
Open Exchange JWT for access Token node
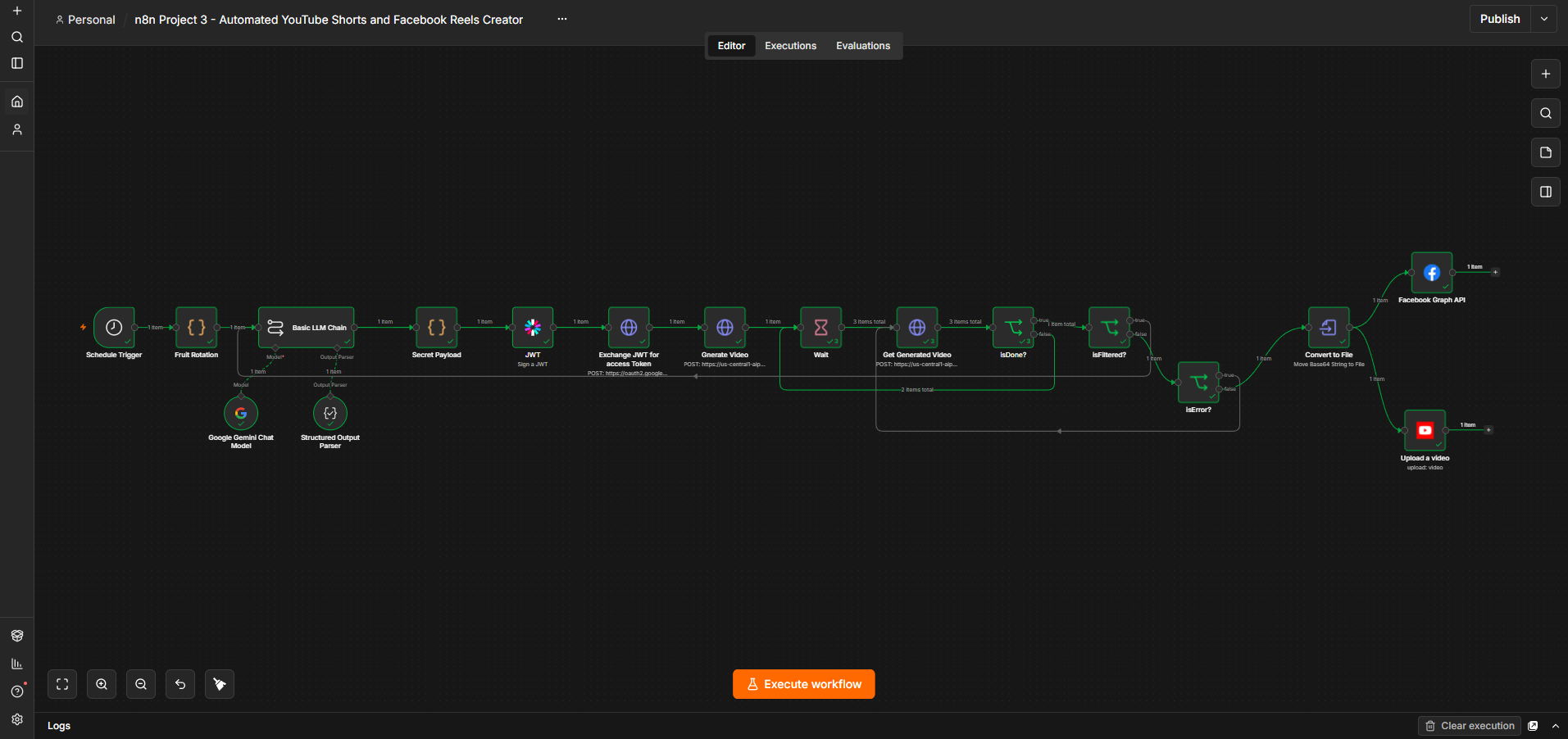click(629, 328)
